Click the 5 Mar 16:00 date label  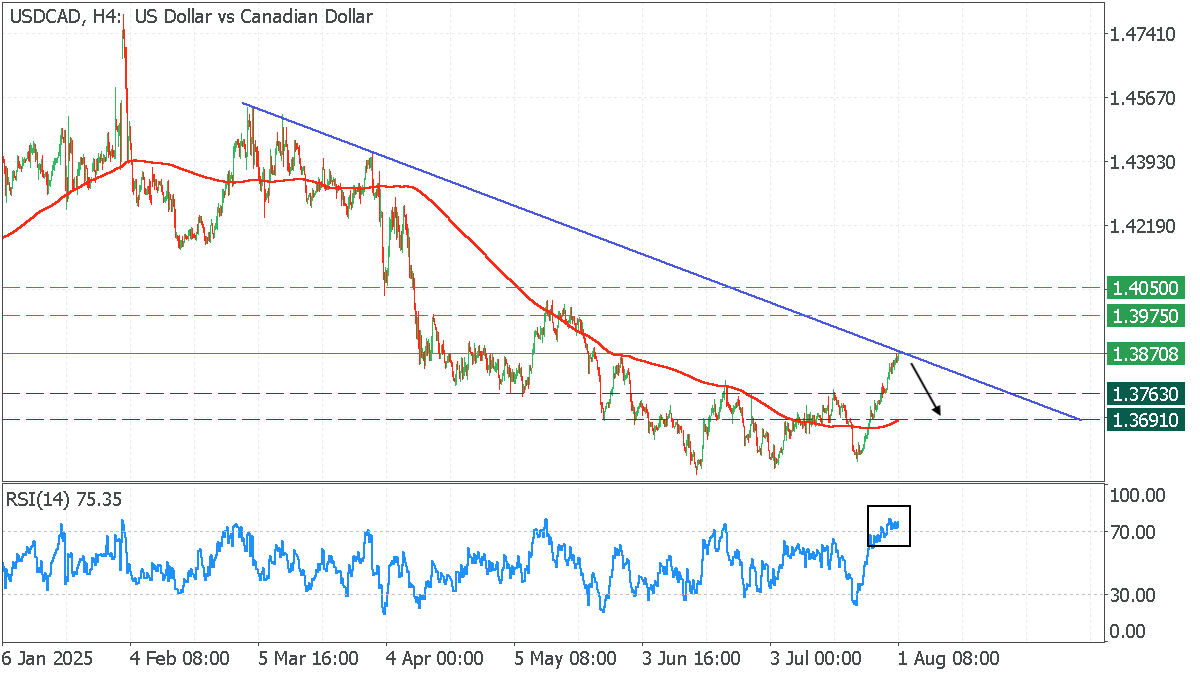tap(308, 659)
